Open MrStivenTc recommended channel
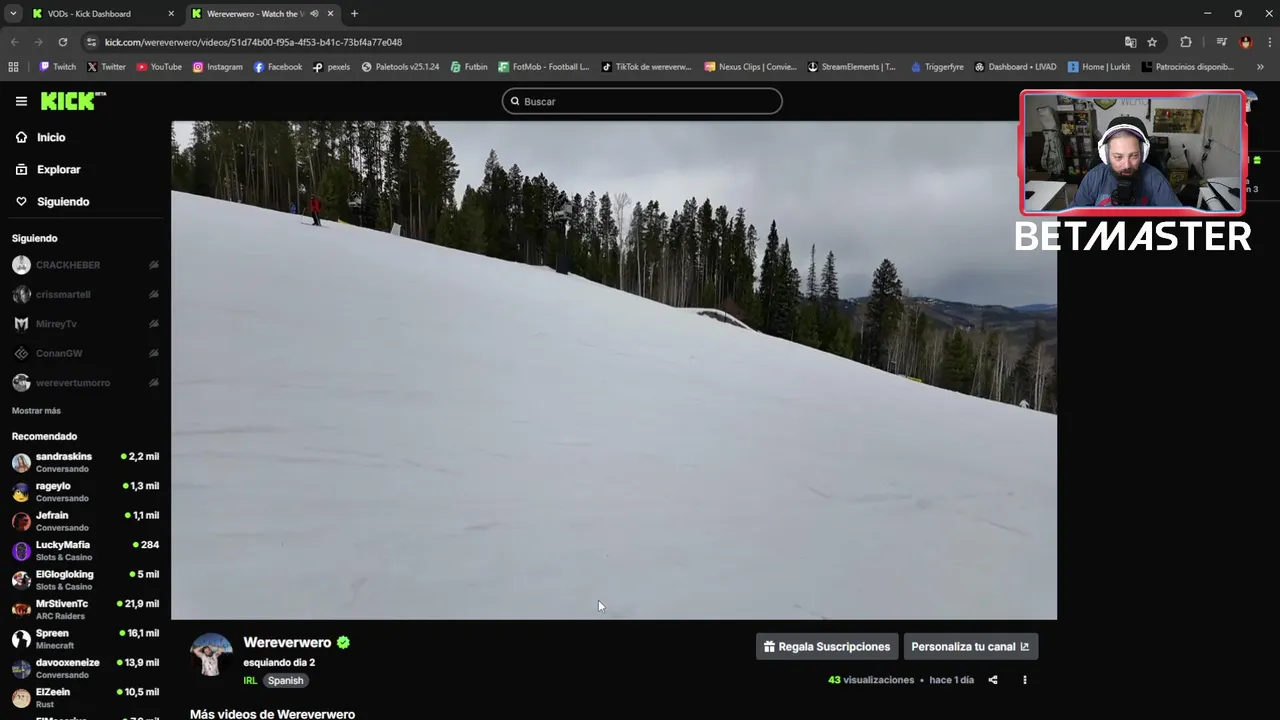Screen dimensions: 1280x720 (85, 609)
